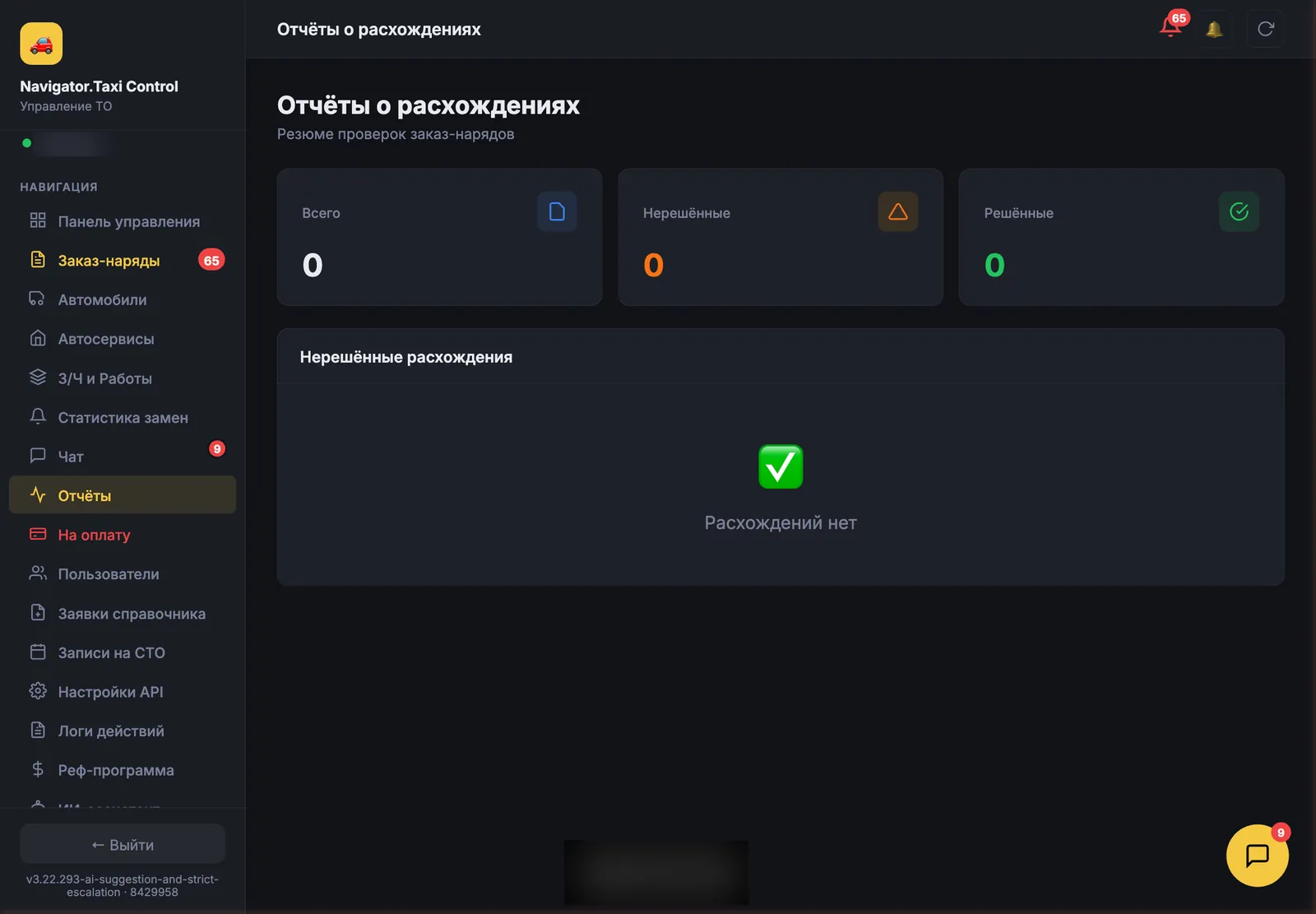Open Заказ-наряды in the sidebar
The width and height of the screenshot is (1316, 914).
(x=123, y=260)
